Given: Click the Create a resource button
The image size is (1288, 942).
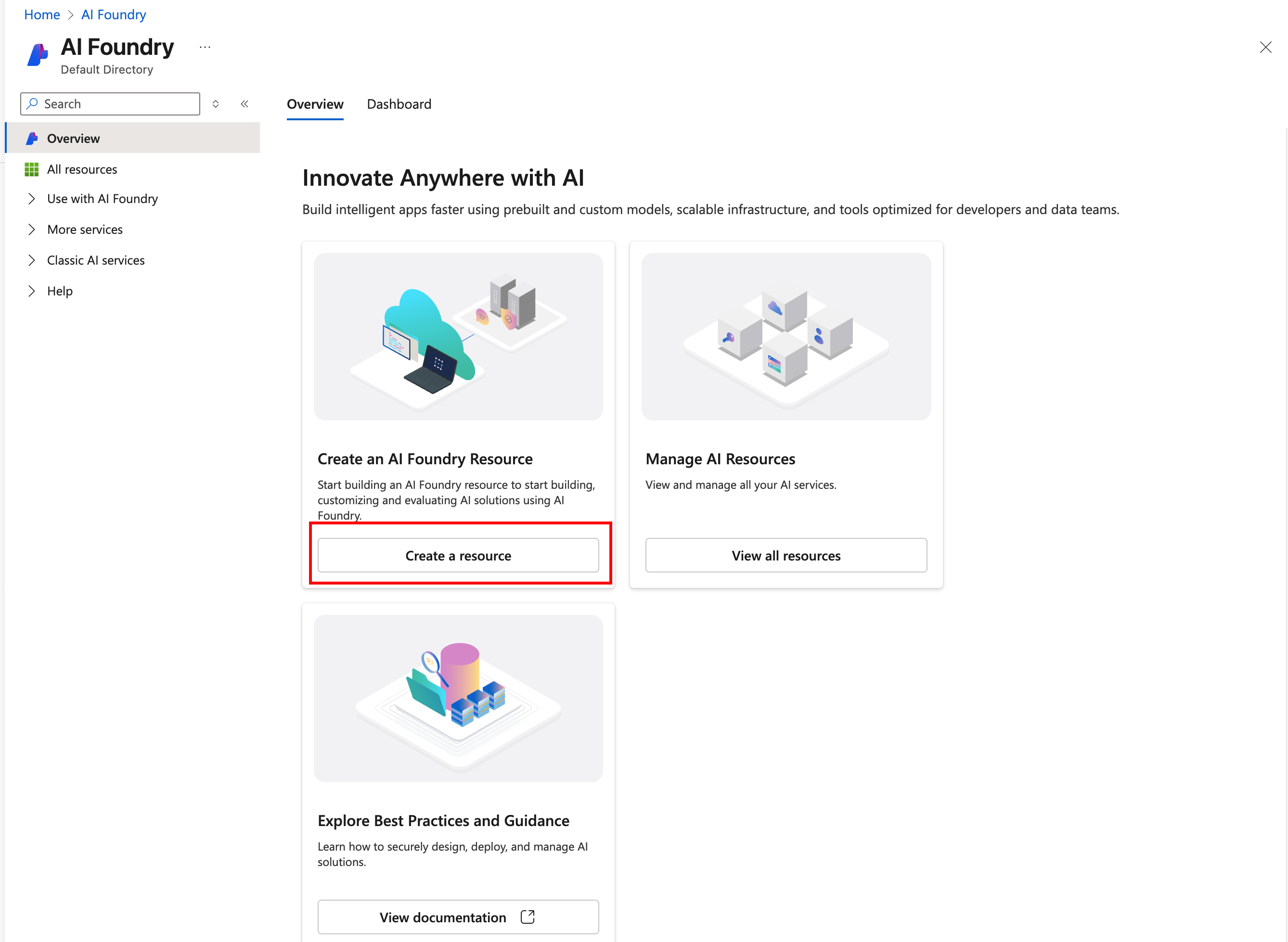Looking at the screenshot, I should click(x=458, y=555).
